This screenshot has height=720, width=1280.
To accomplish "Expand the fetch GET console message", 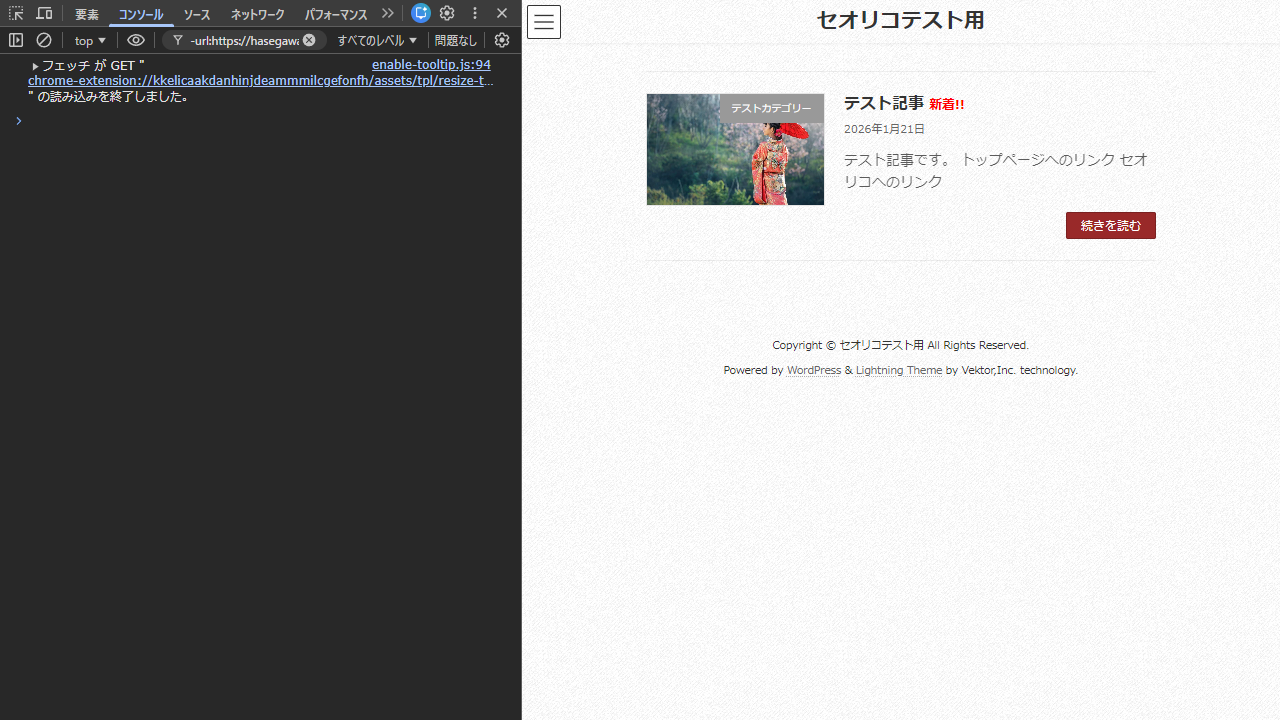I will point(35,65).
